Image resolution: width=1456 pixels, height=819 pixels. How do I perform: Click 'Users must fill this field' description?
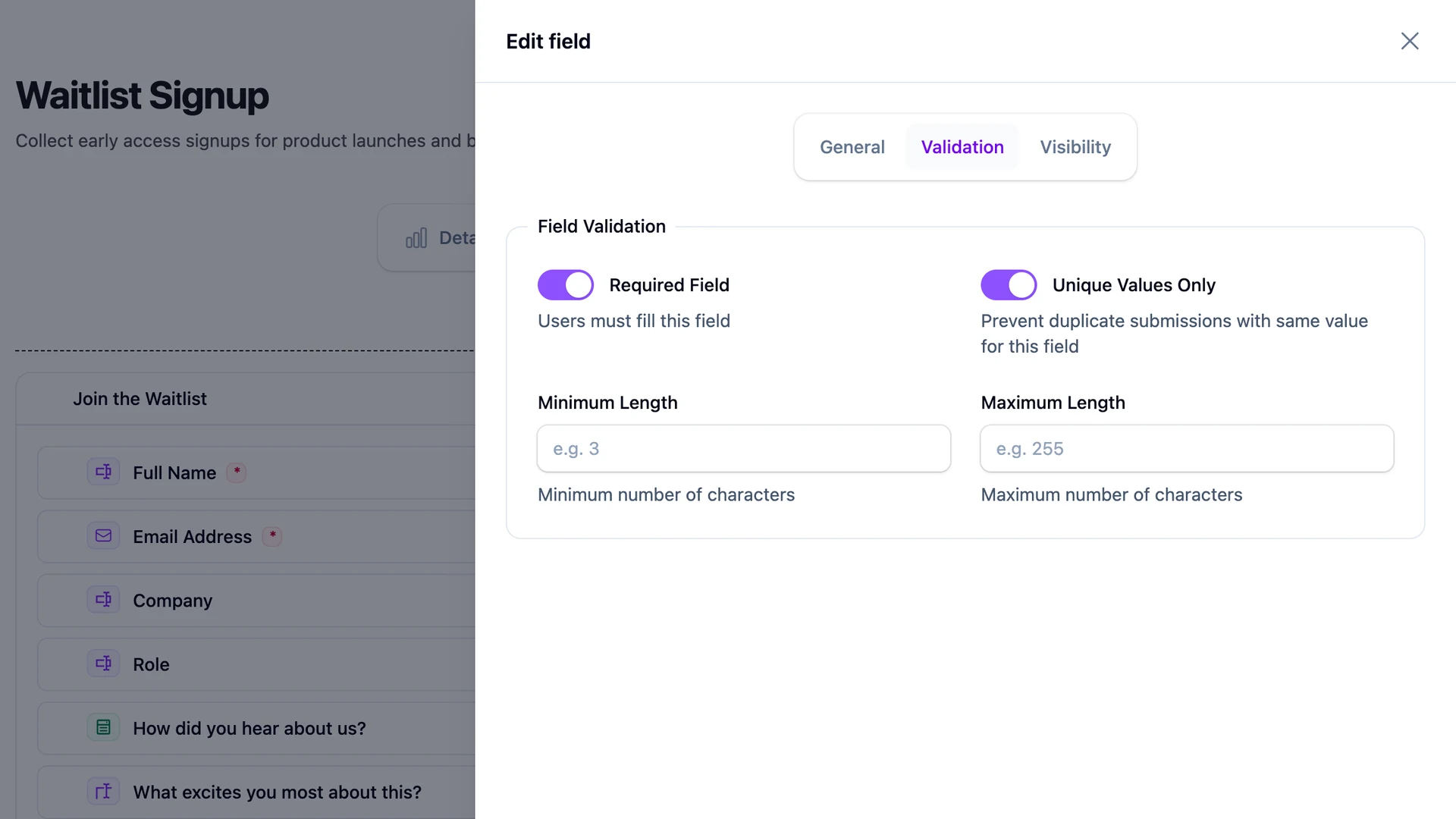click(633, 322)
